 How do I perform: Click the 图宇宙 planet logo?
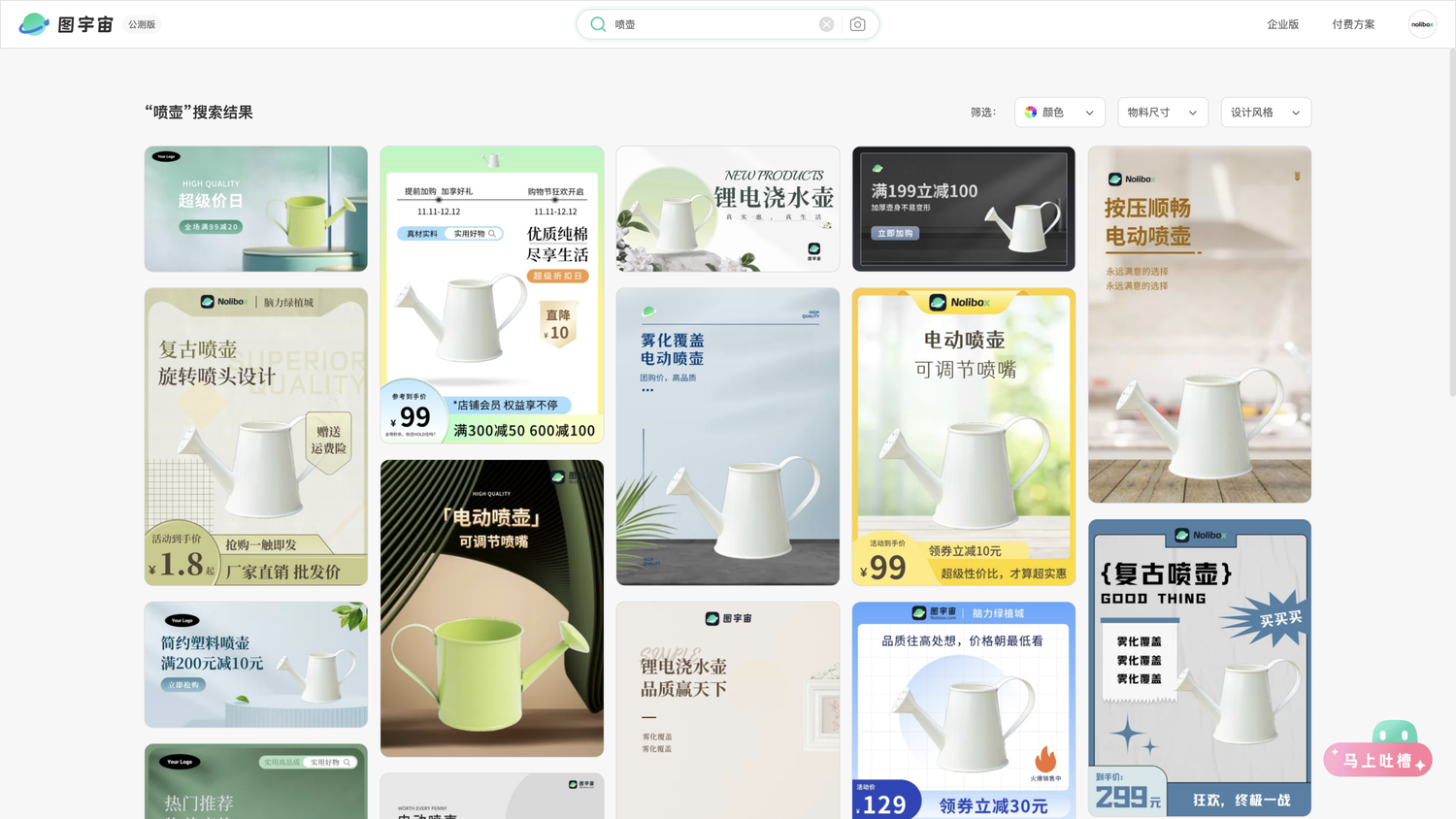coord(34,24)
